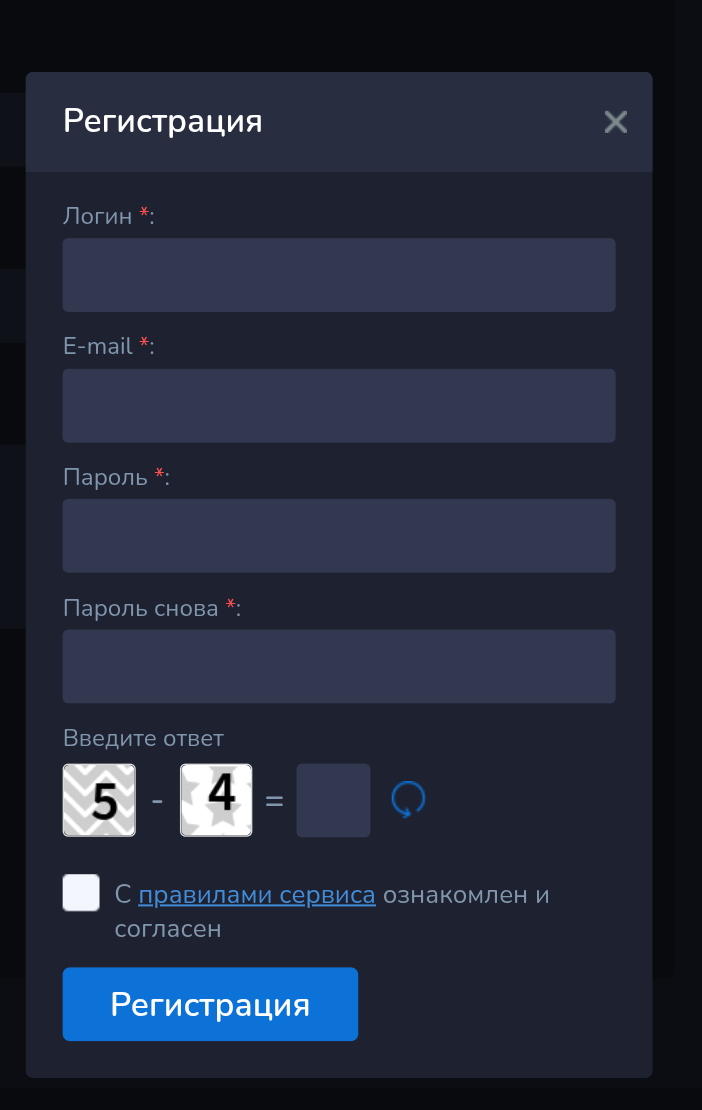This screenshot has width=702, height=1110.
Task: Focus the Пароль снова input field
Action: [338, 666]
